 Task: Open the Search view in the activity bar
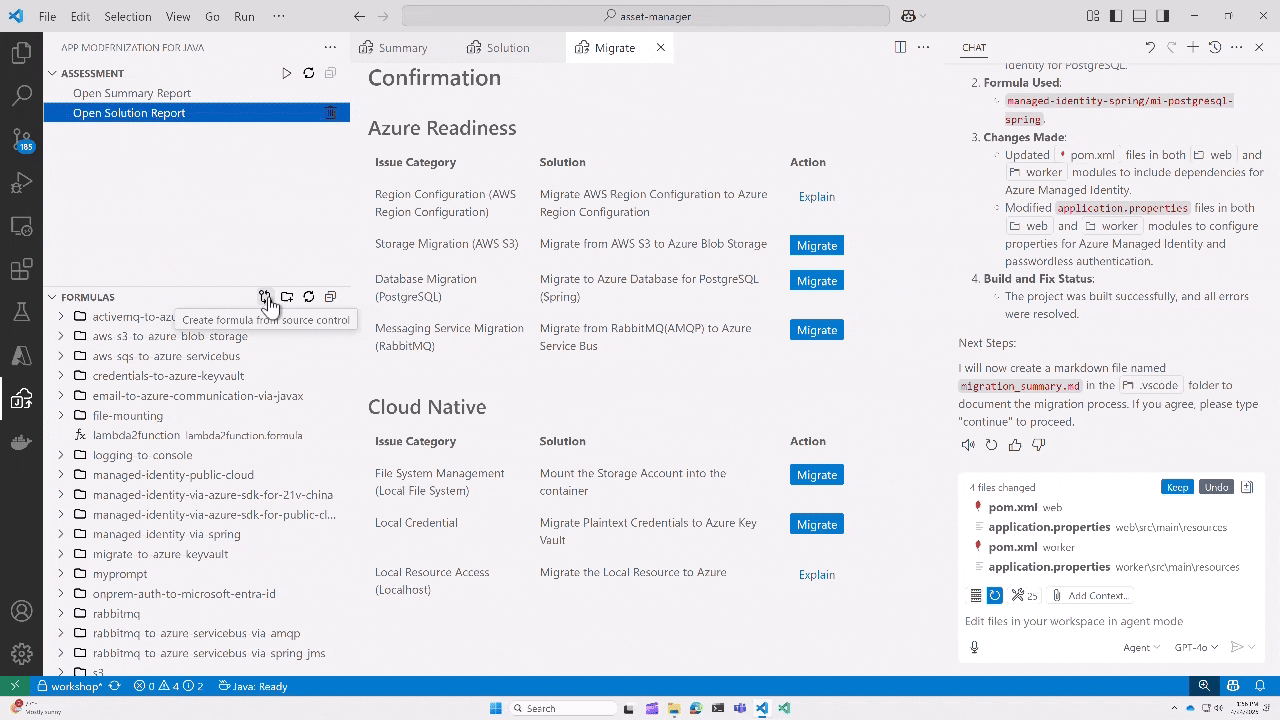coord(22,96)
